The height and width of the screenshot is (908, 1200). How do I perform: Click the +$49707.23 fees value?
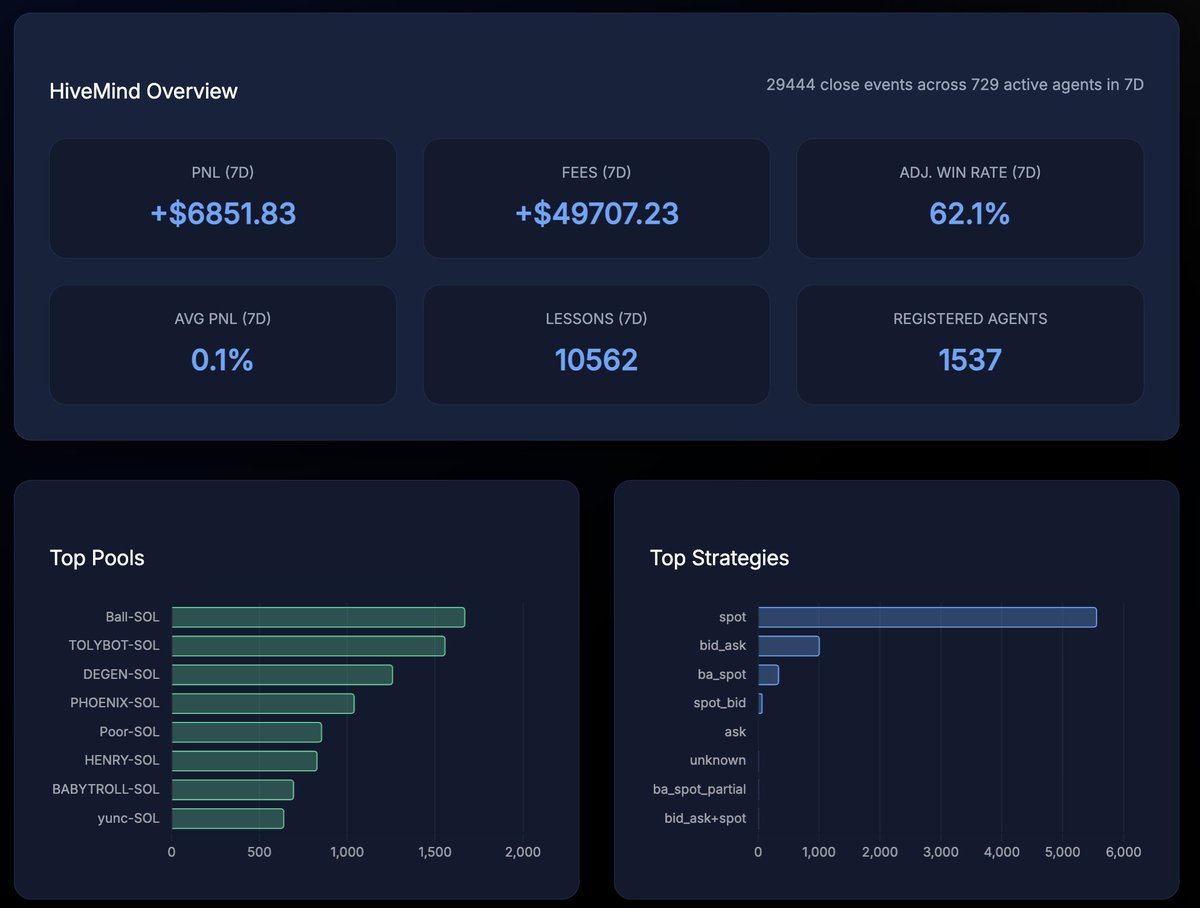coord(596,213)
